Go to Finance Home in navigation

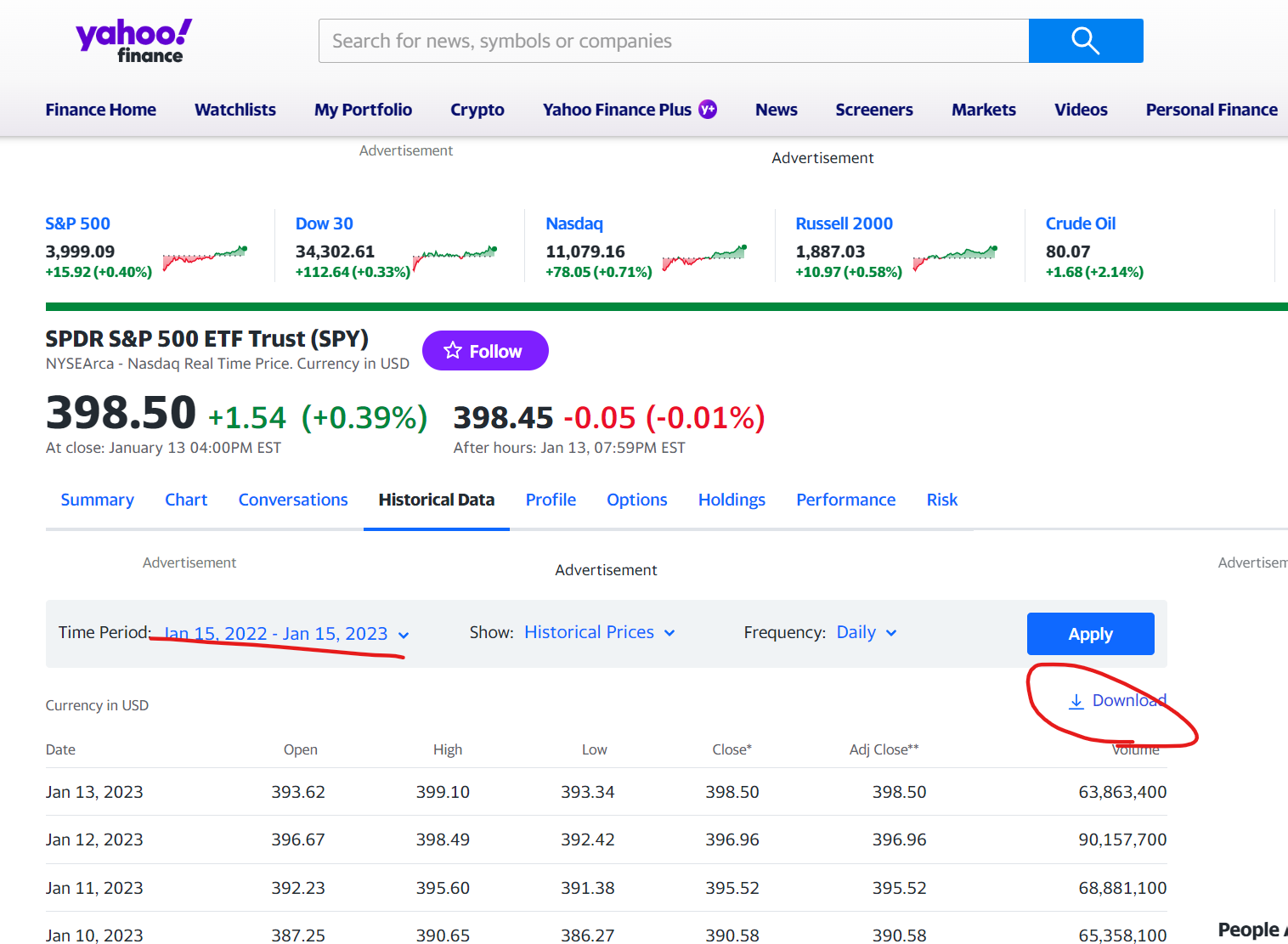[x=100, y=110]
